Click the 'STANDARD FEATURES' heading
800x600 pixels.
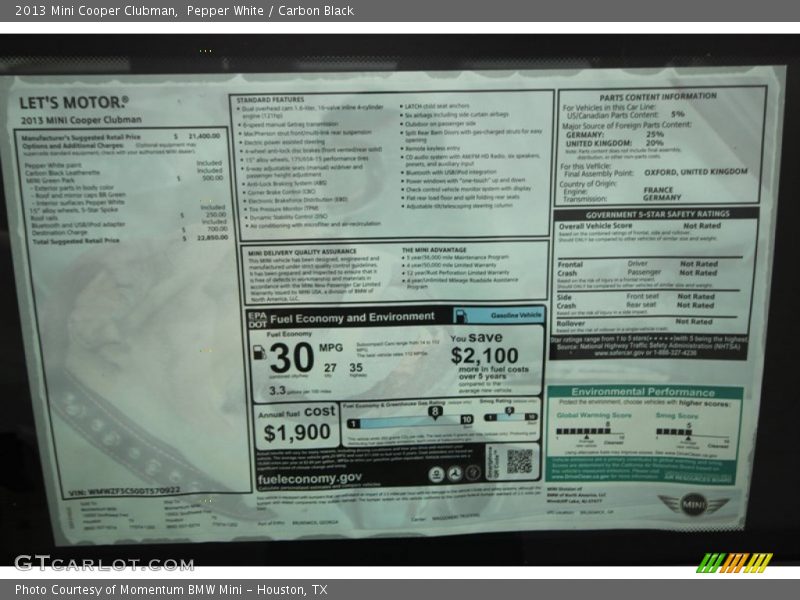(270, 99)
